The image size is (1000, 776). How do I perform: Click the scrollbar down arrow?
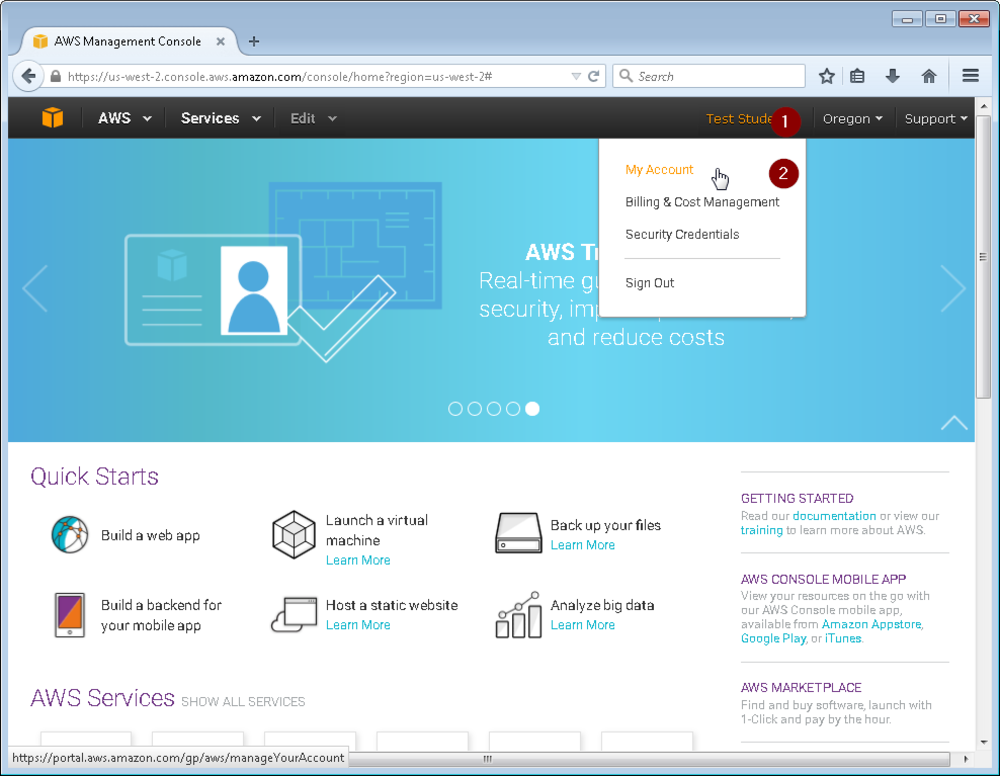(983, 742)
